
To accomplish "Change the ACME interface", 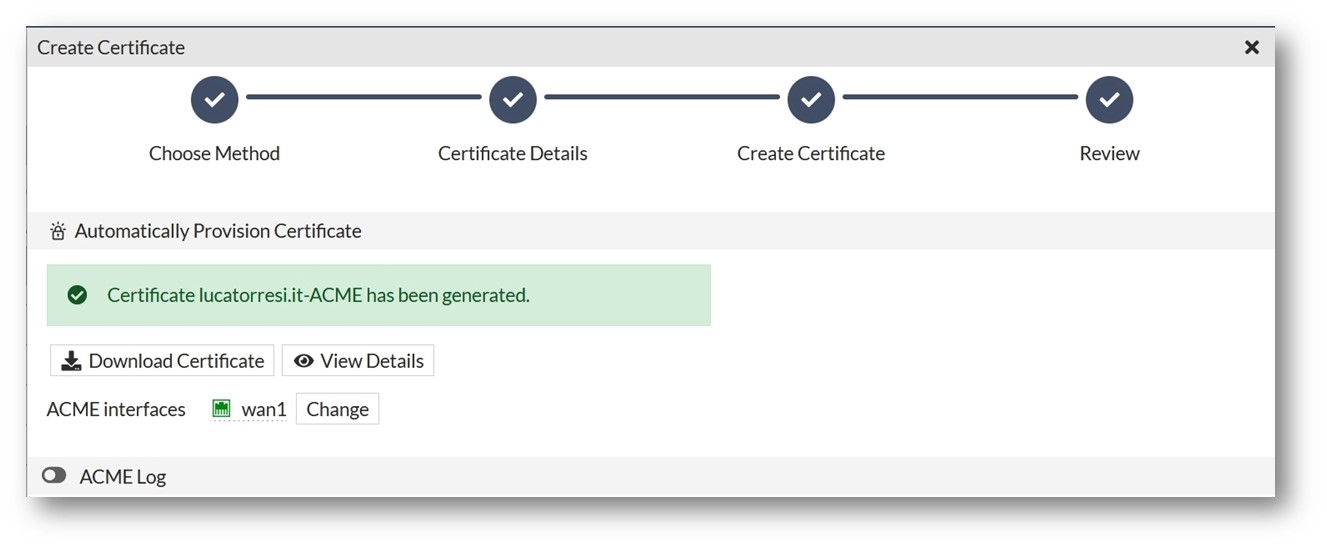I will [x=337, y=409].
